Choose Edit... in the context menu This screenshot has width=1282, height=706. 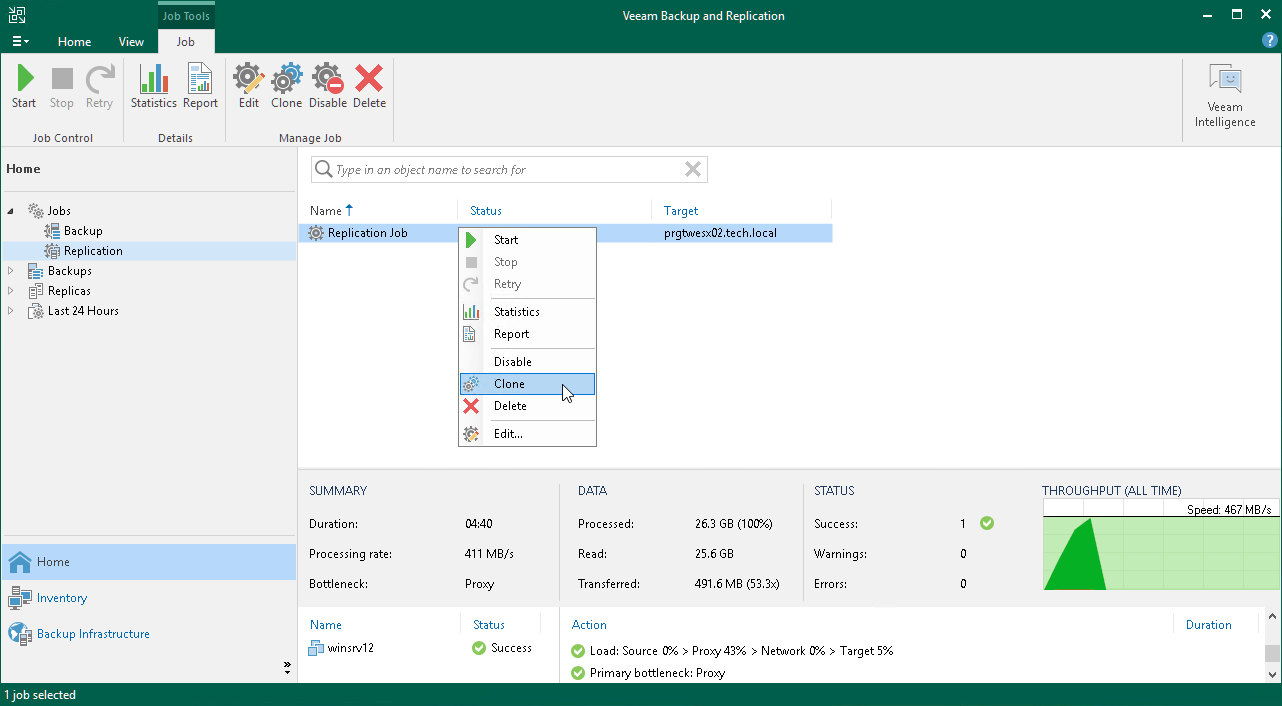click(x=527, y=434)
